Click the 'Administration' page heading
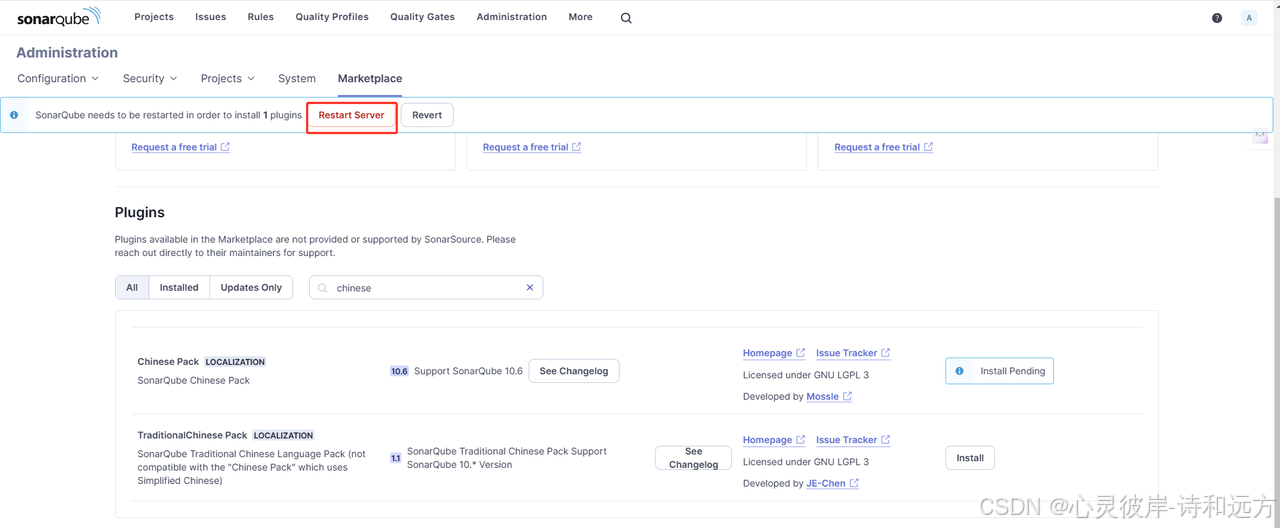The height and width of the screenshot is (528, 1280). click(x=67, y=53)
